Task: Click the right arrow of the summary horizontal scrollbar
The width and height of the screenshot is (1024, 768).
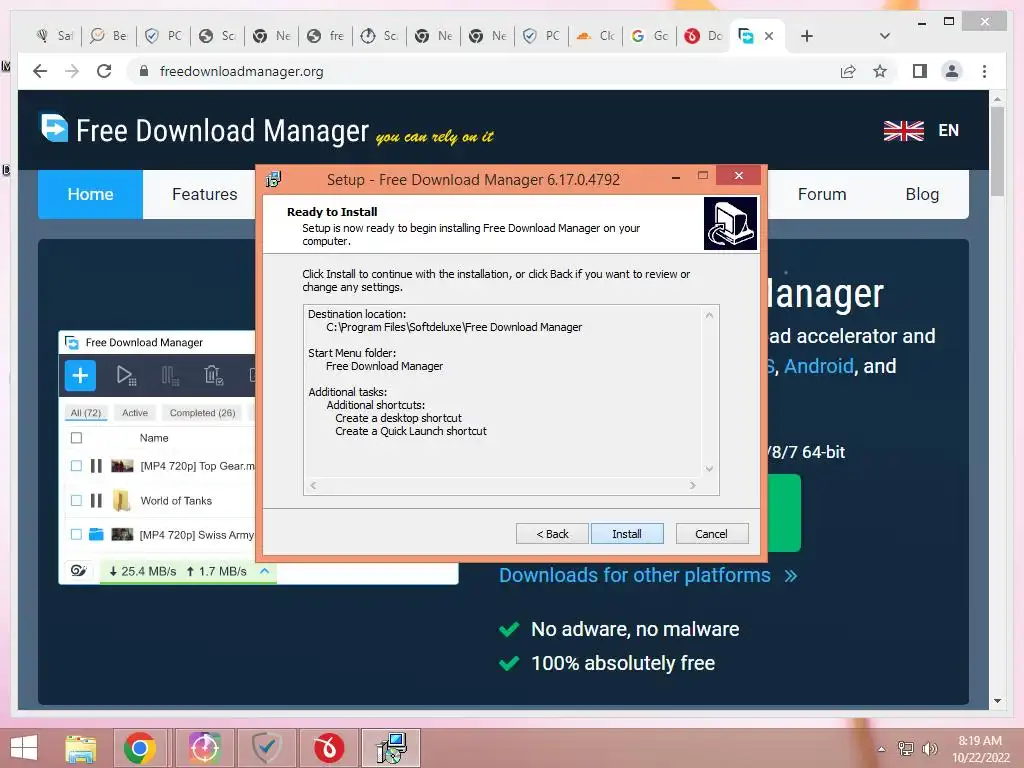Action: (693, 485)
